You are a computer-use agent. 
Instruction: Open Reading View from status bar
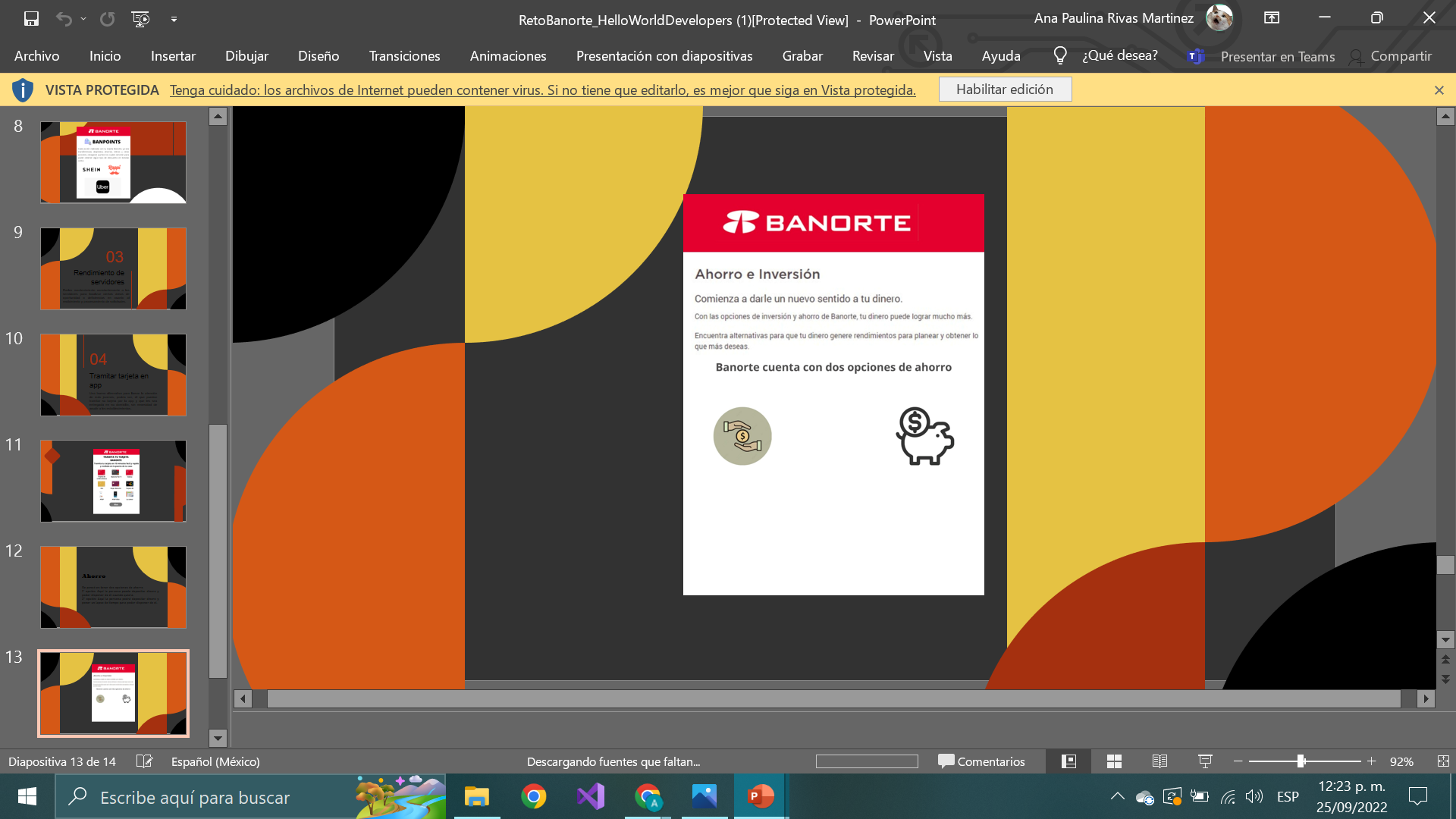pyautogui.click(x=1159, y=761)
